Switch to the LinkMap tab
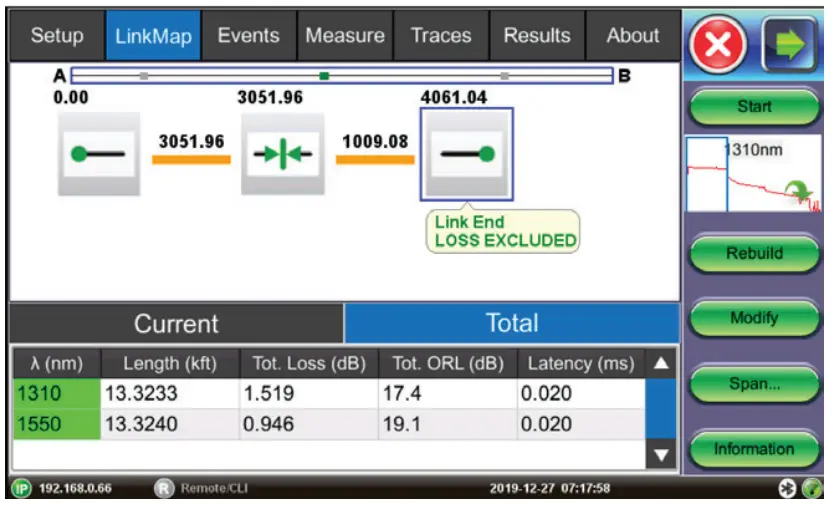The height and width of the screenshot is (505, 832). [x=153, y=36]
